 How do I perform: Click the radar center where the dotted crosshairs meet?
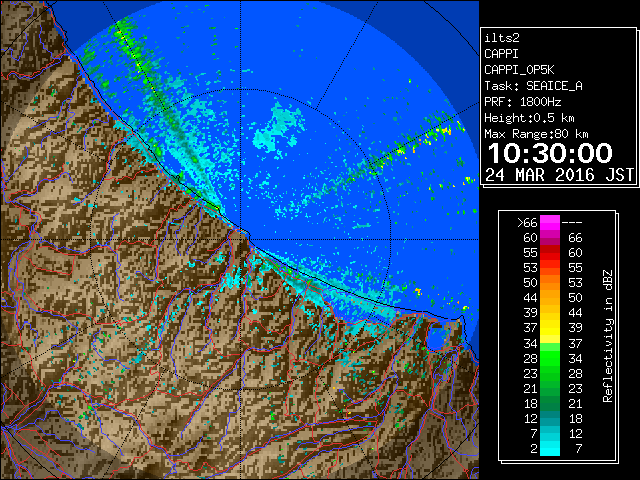240,240
